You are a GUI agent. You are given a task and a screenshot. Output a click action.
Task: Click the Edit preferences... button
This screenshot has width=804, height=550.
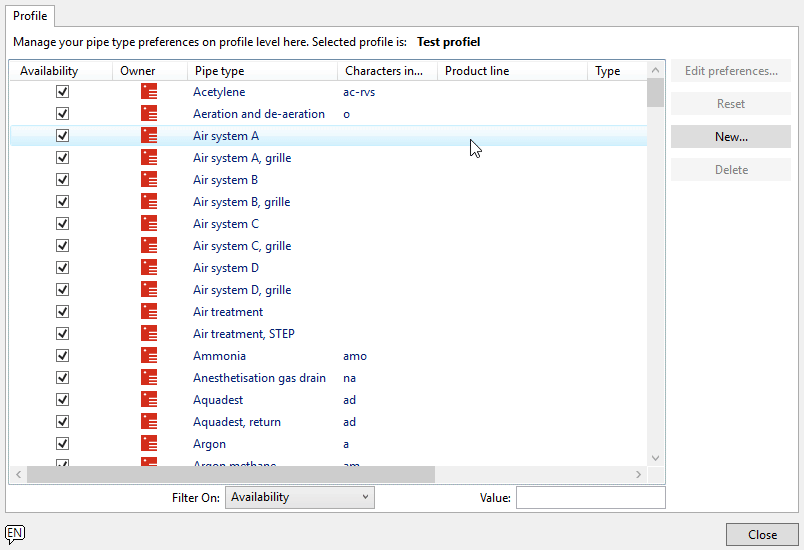point(731,71)
